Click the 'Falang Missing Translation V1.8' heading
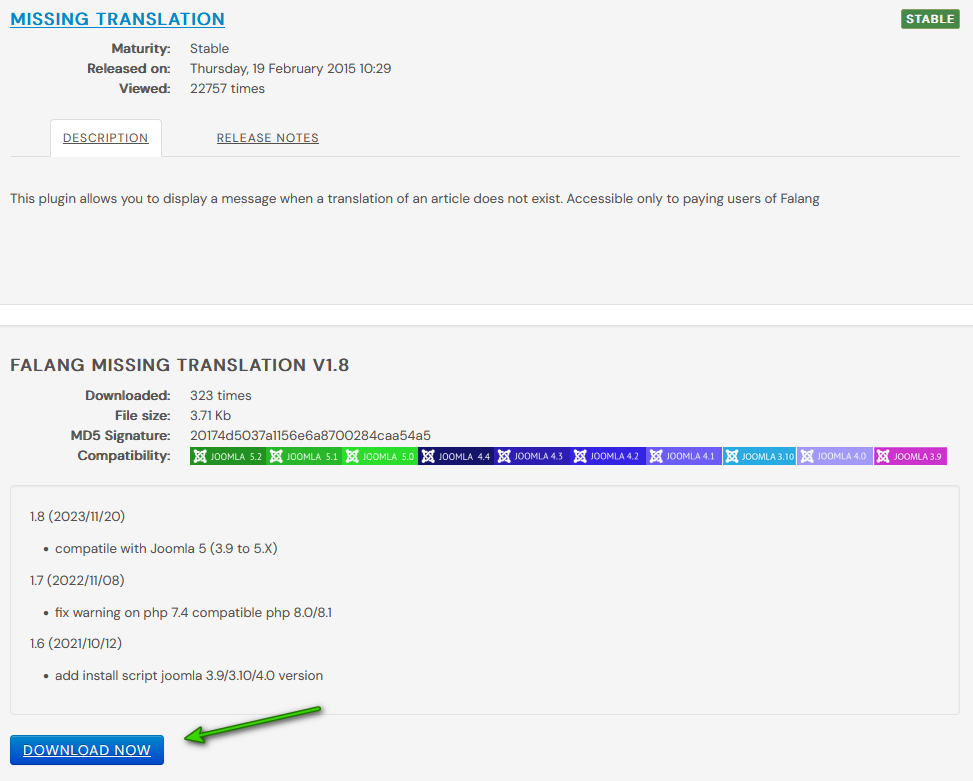Image resolution: width=973 pixels, height=781 pixels. click(x=179, y=365)
